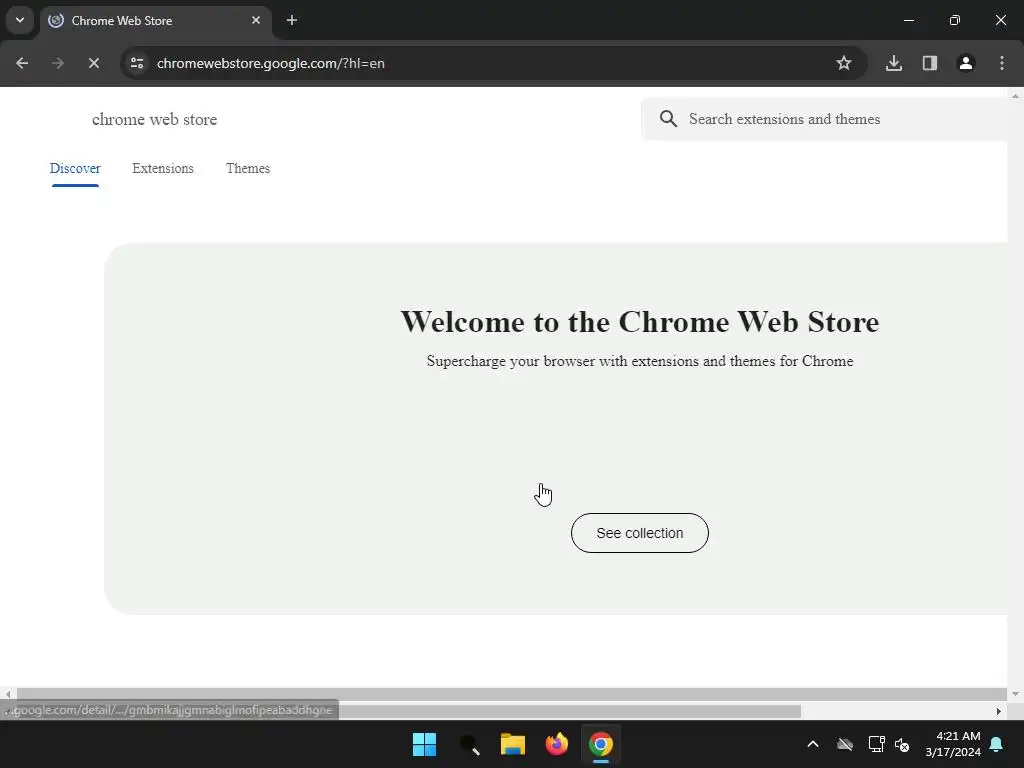1024x768 pixels.
Task: Click the chrome web store title
Action: pos(154,120)
